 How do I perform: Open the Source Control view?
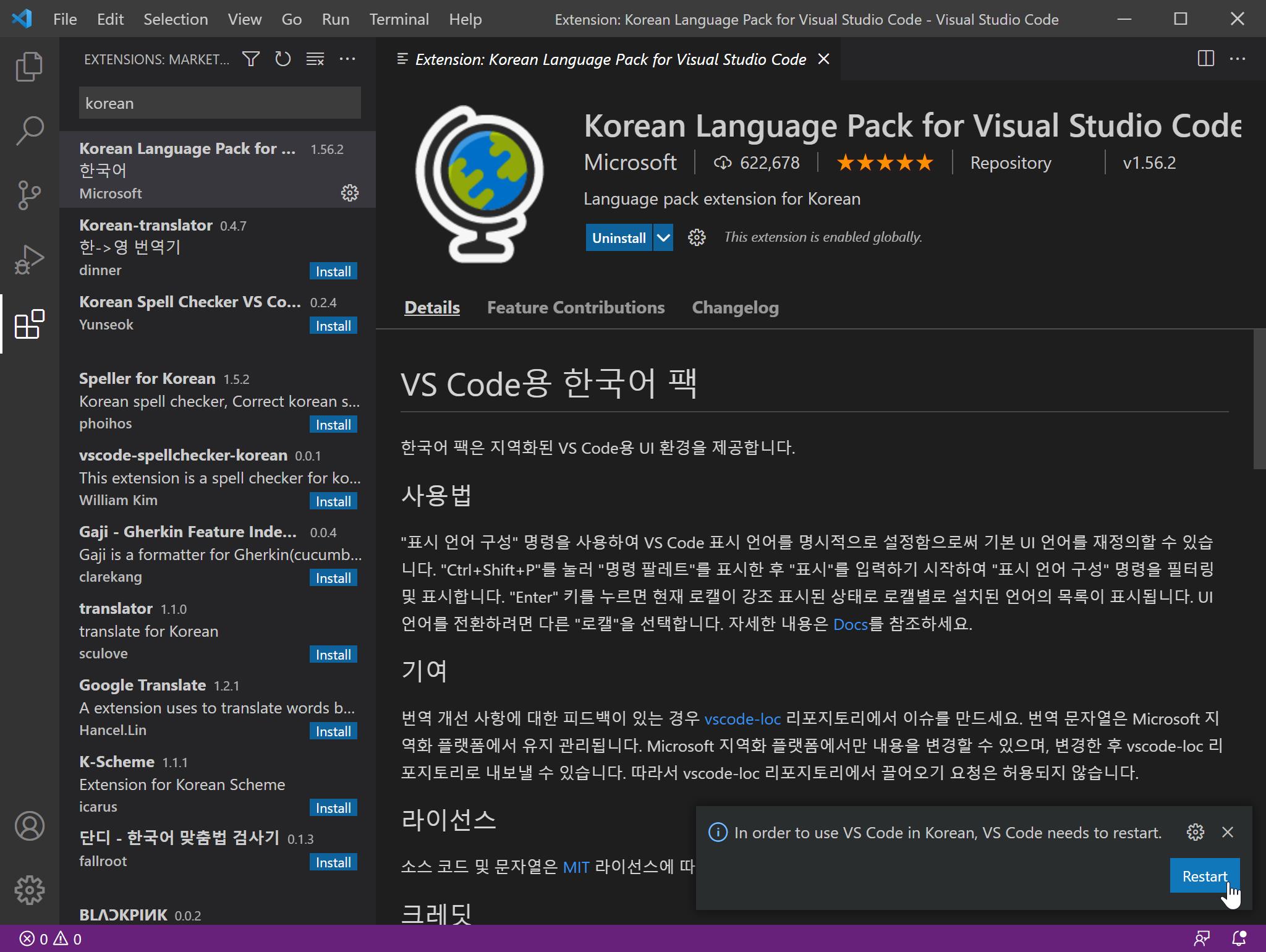pyautogui.click(x=29, y=195)
